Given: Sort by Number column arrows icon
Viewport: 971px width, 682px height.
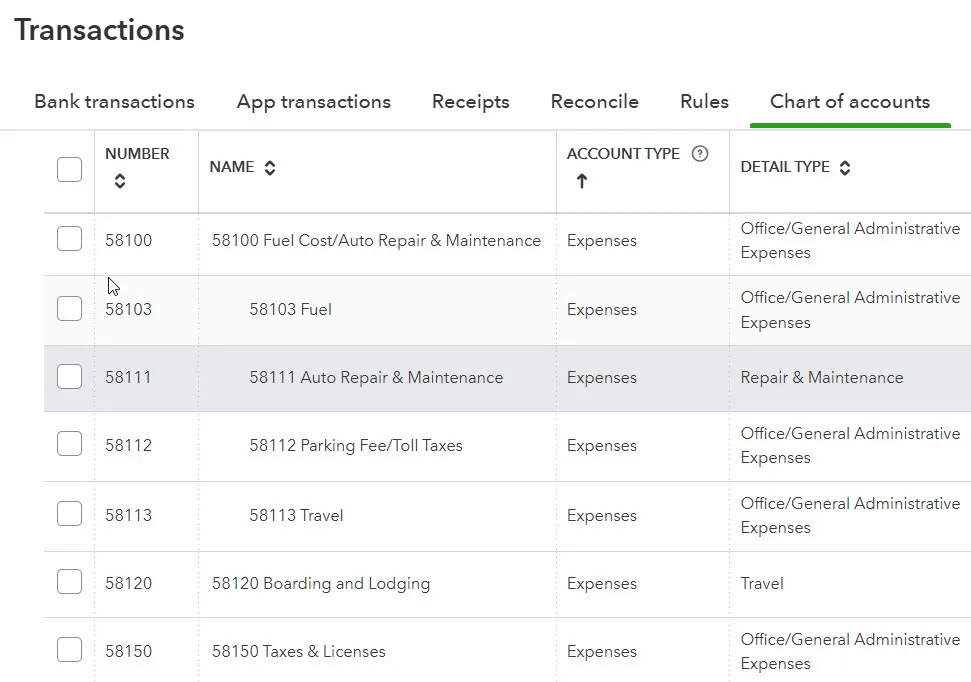Looking at the screenshot, I should point(120,181).
